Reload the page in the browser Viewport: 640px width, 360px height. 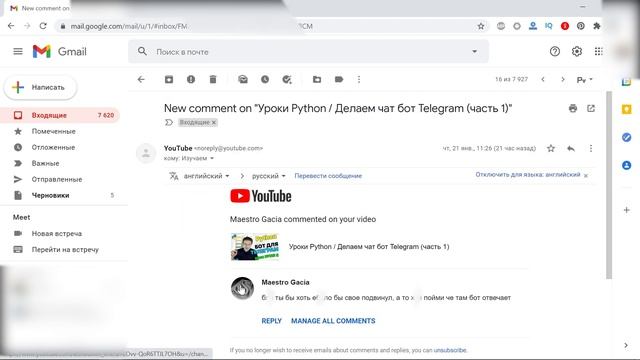point(43,26)
